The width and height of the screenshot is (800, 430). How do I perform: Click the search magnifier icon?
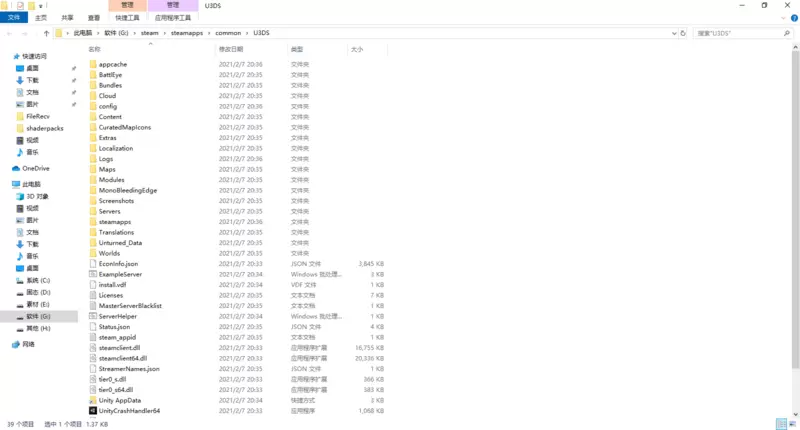point(787,33)
